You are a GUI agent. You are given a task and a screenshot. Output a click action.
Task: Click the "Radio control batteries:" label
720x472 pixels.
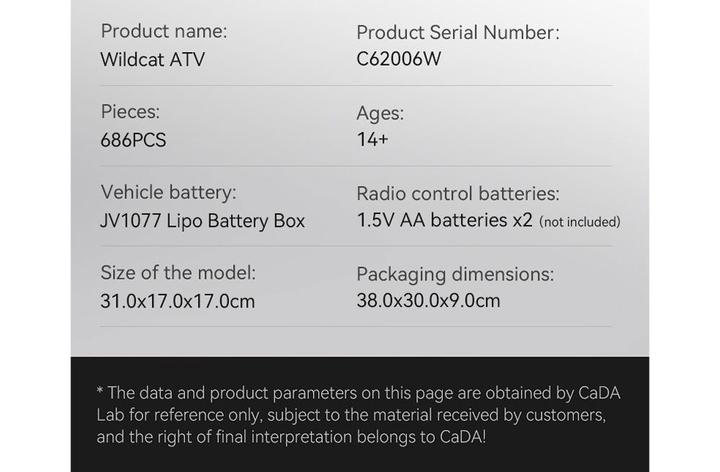[x=457, y=193]
